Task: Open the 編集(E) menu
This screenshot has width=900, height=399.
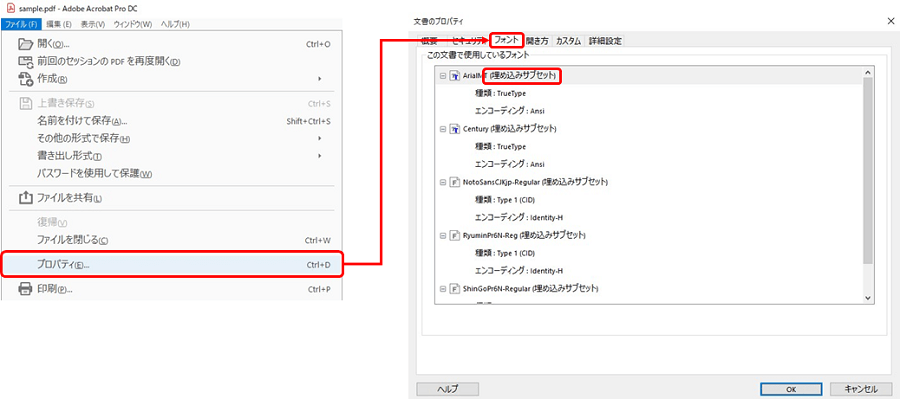Action: [x=59, y=24]
